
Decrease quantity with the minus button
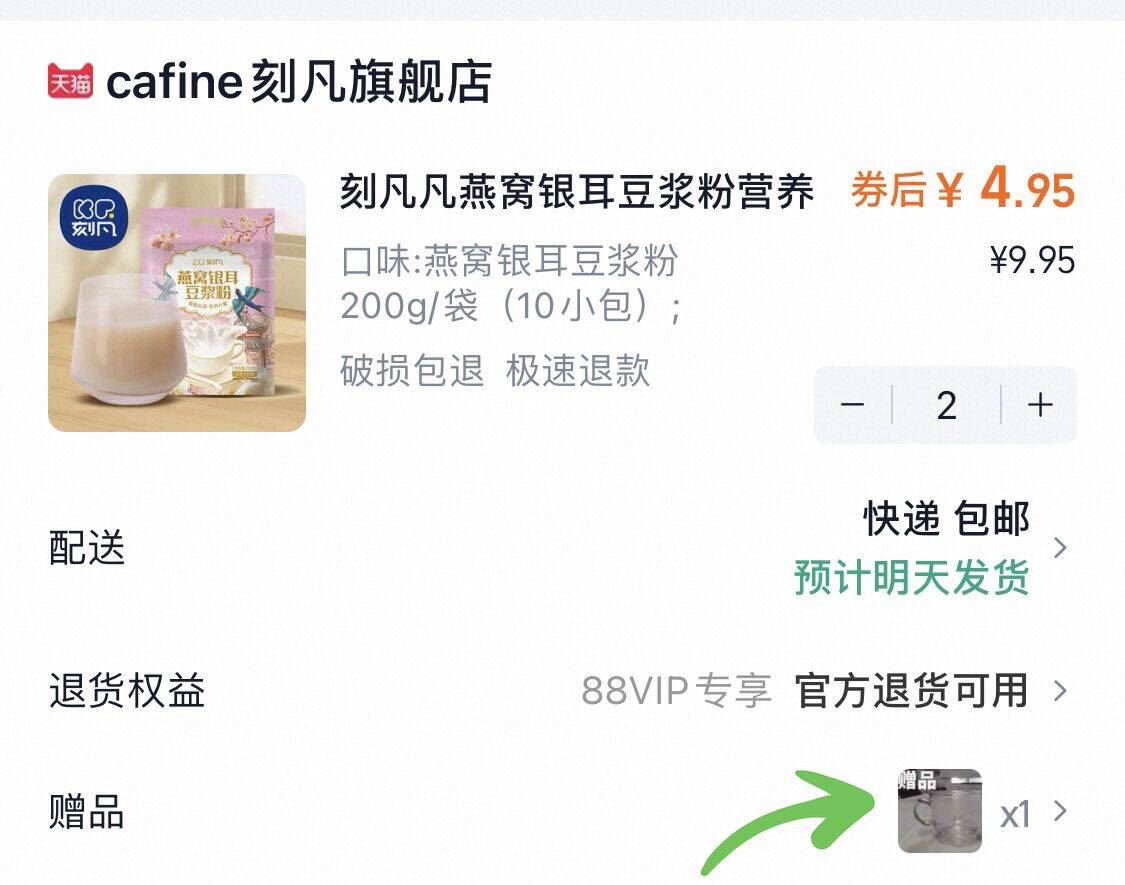[x=852, y=405]
